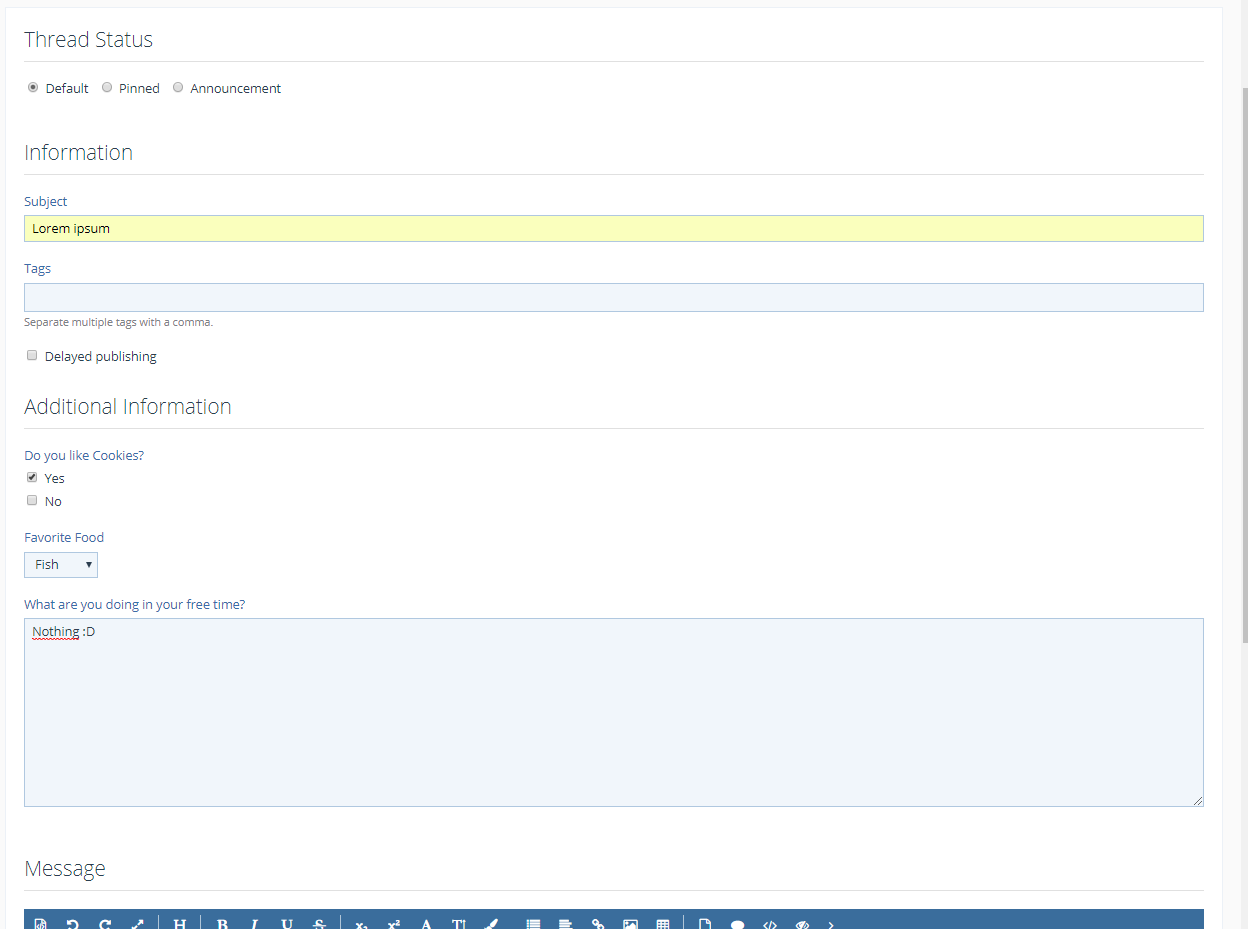Click the heading format icon
Image resolution: width=1248 pixels, height=929 pixels.
coord(180,924)
